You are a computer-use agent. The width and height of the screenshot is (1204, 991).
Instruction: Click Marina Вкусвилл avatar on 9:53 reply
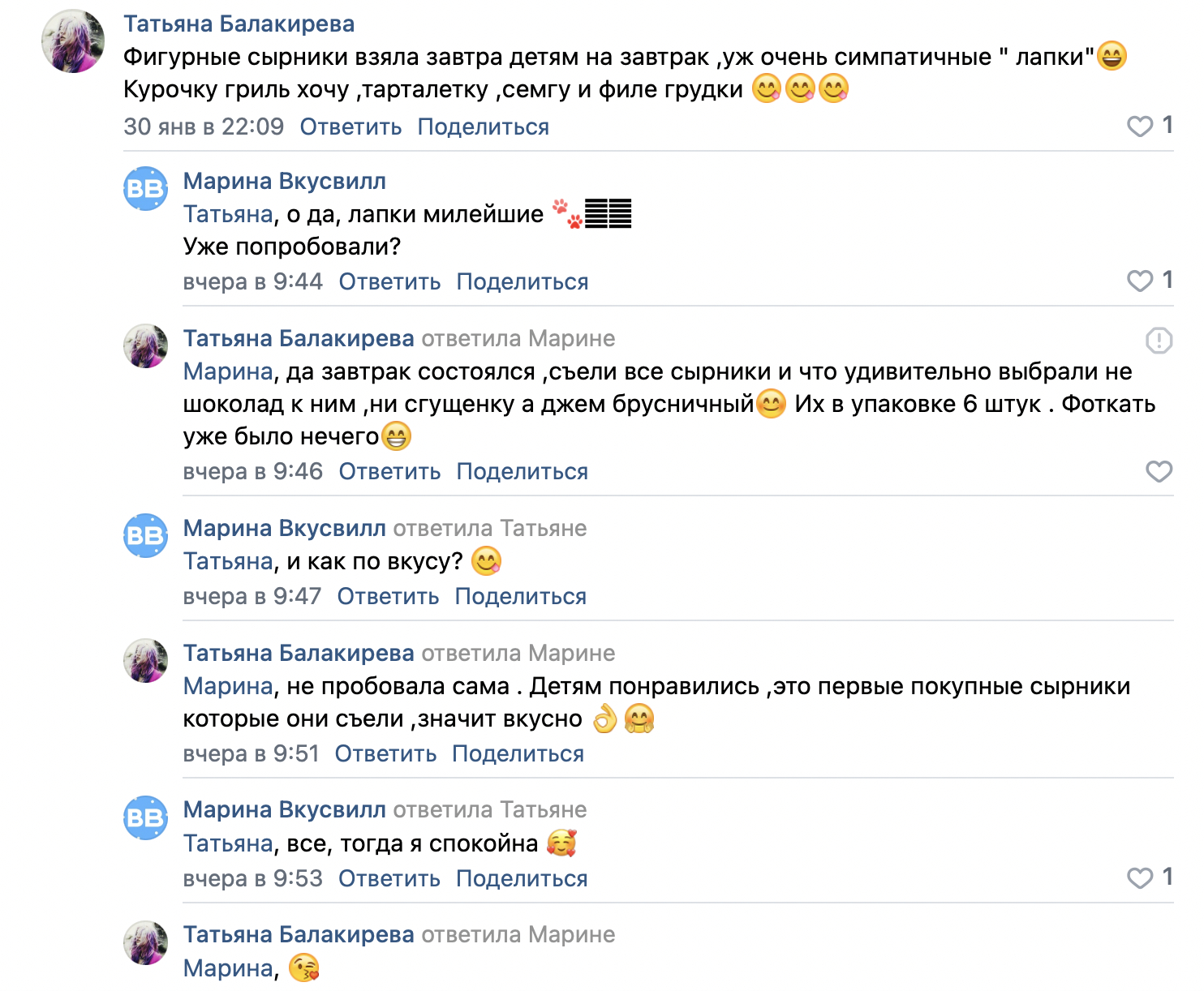(x=146, y=817)
